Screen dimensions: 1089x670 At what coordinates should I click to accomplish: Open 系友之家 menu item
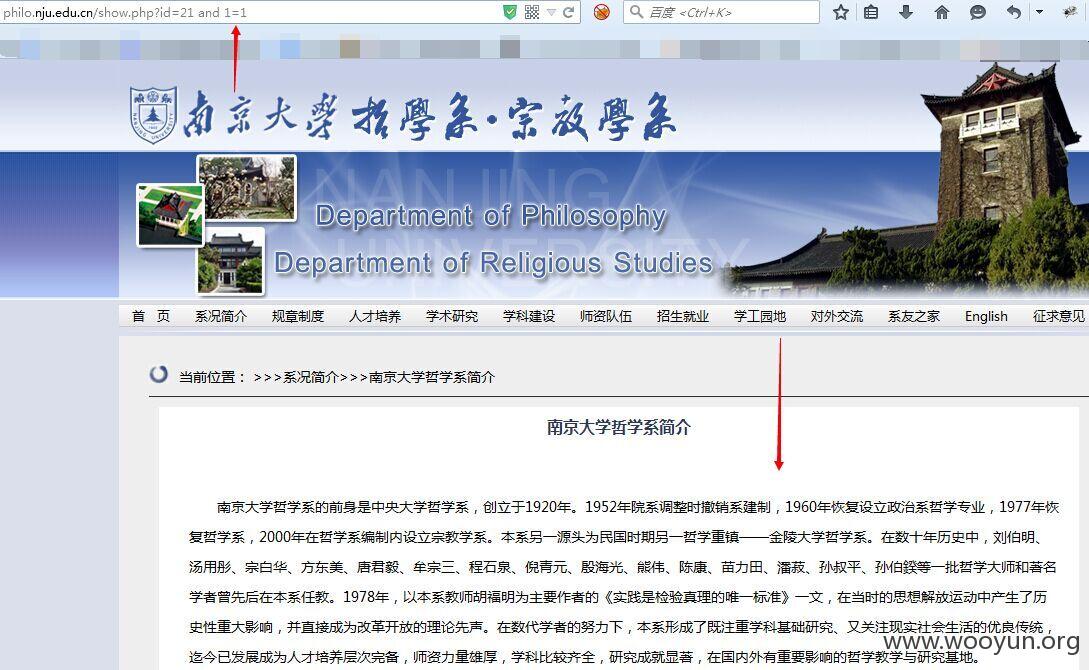coord(914,317)
